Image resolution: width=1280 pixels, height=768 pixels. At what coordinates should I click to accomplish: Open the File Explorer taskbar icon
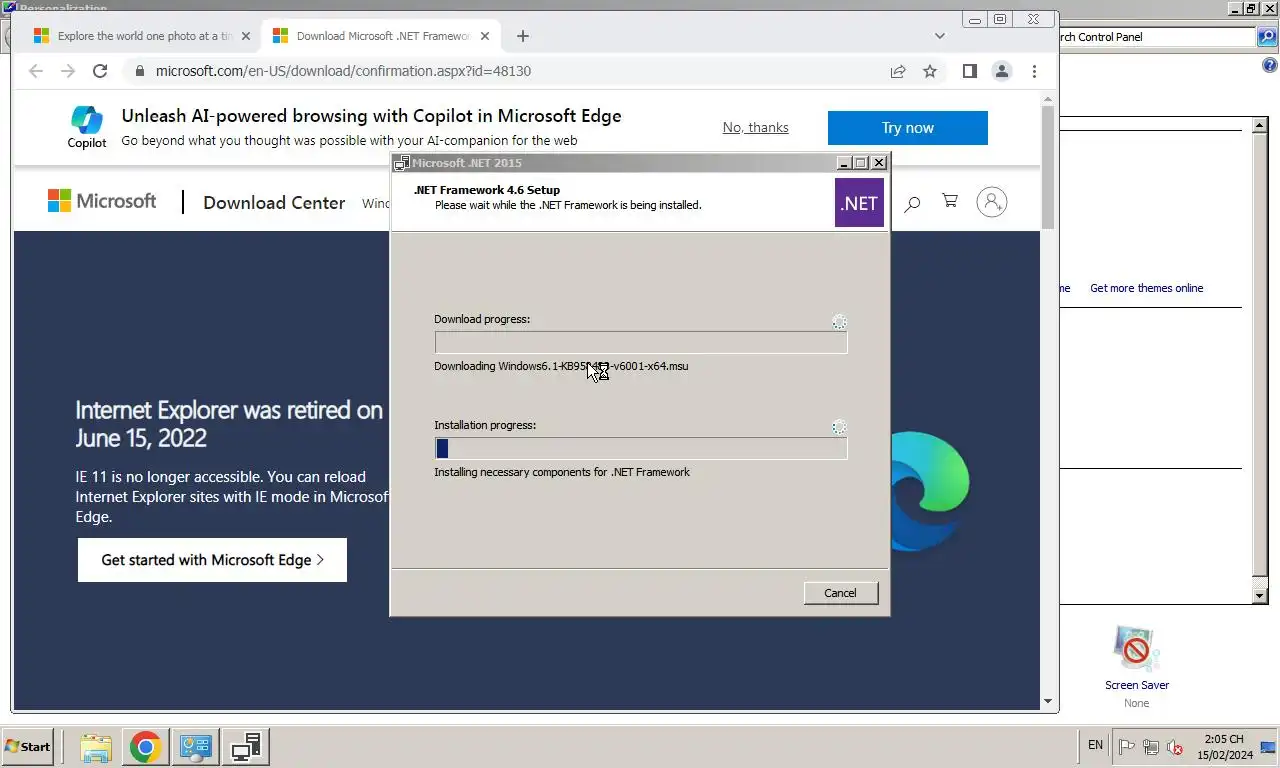(x=96, y=747)
